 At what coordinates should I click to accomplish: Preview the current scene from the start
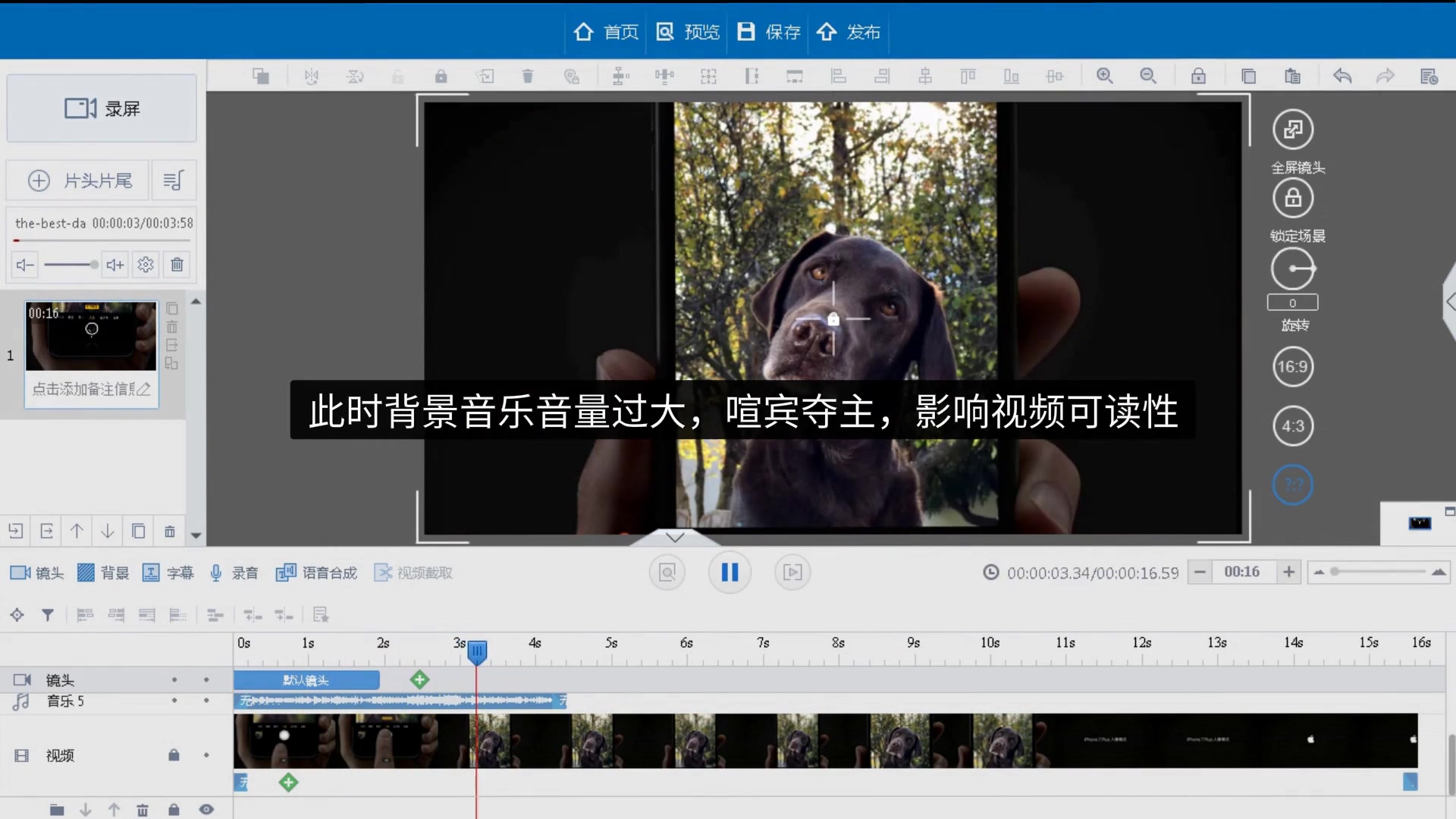click(667, 573)
